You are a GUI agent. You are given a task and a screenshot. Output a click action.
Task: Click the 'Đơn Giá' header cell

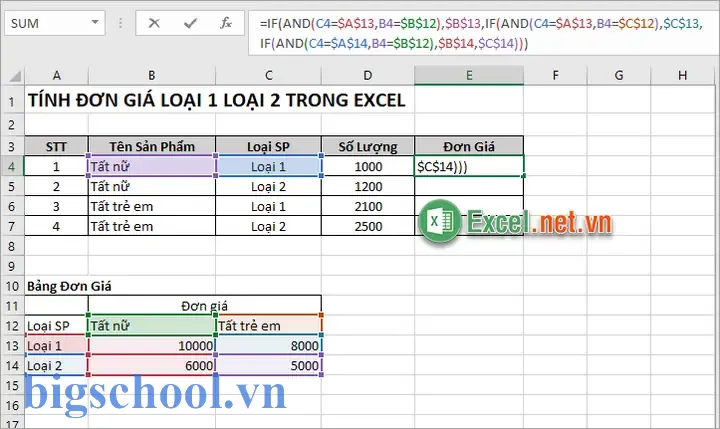[469, 147]
